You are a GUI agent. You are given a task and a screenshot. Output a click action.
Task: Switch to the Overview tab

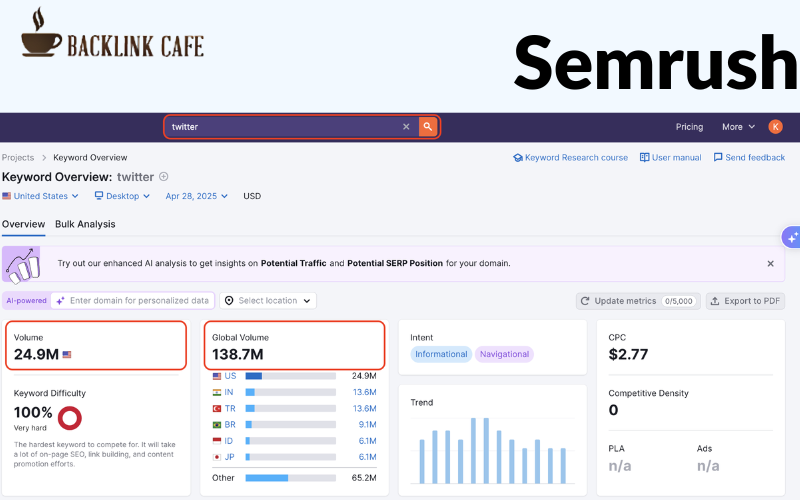[x=23, y=224]
